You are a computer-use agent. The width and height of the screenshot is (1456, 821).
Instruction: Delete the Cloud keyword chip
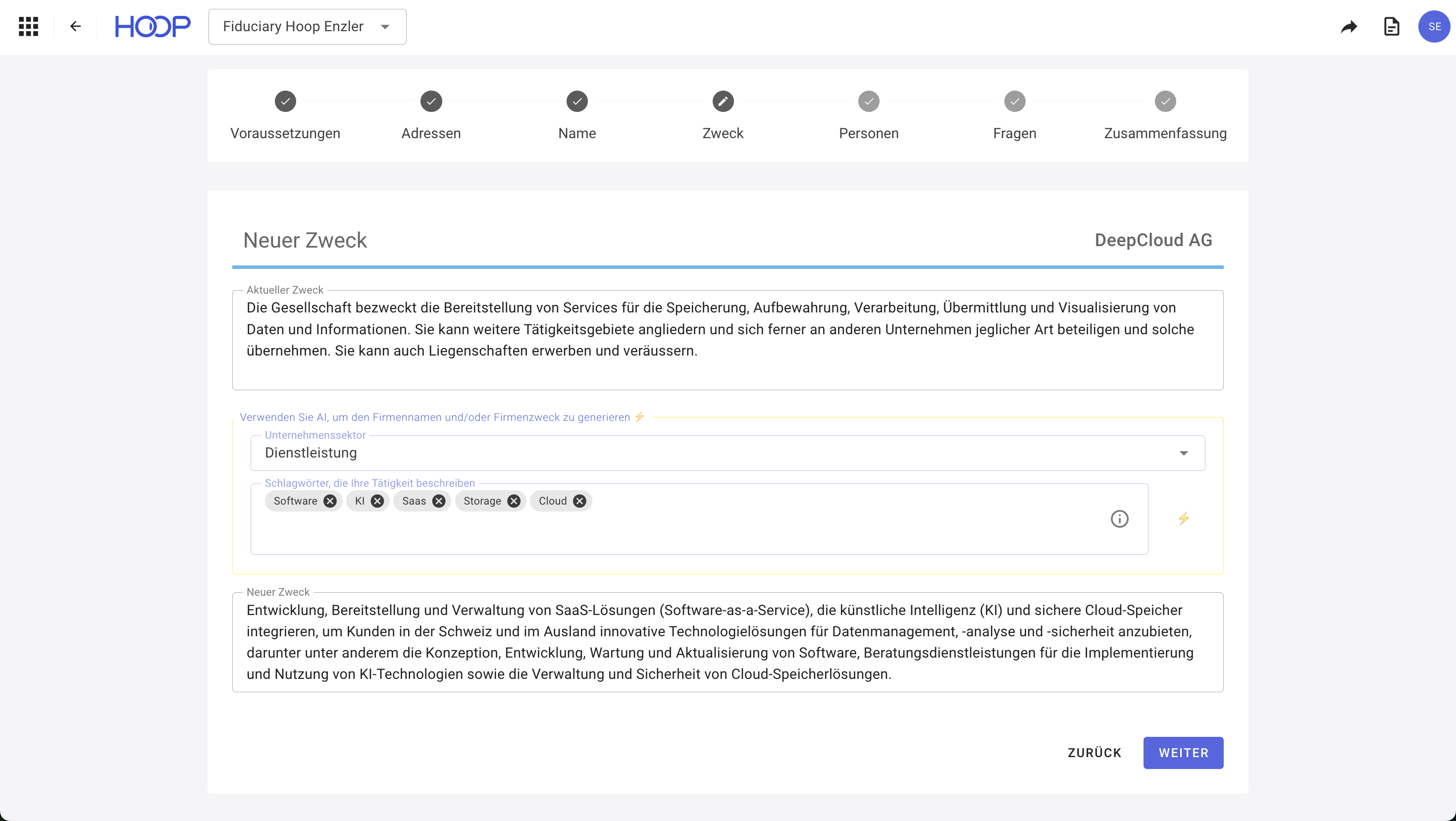click(579, 501)
